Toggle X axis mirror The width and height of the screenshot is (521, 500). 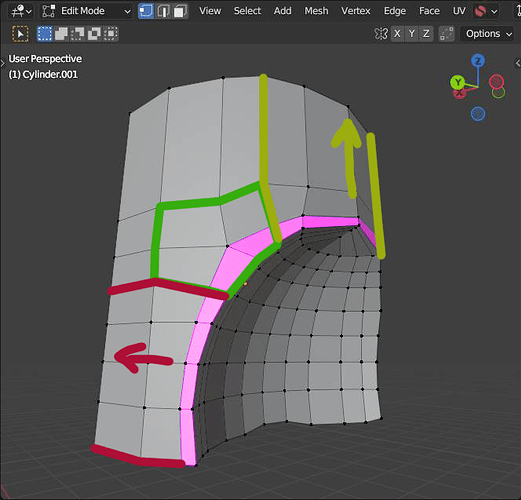pos(397,34)
